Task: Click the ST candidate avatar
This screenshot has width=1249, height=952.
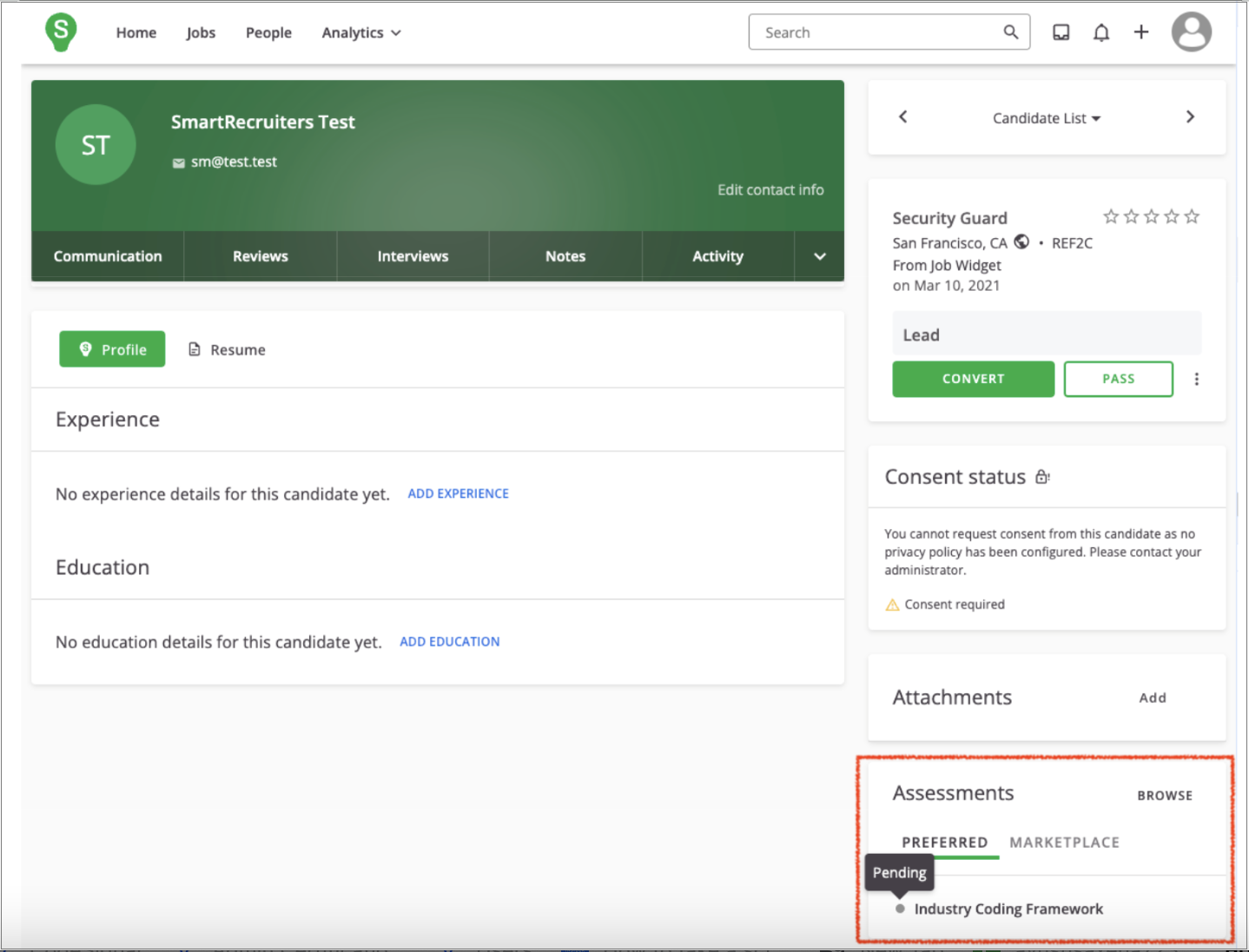Action: point(96,145)
